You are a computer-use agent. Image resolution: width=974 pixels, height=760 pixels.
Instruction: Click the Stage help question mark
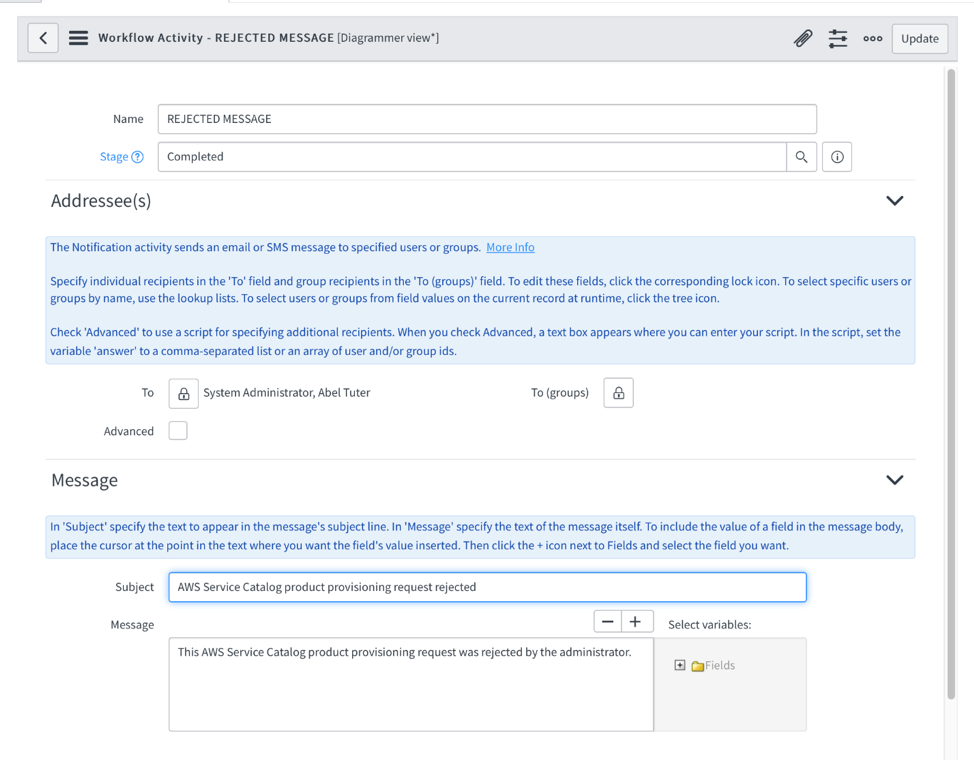pos(136,156)
